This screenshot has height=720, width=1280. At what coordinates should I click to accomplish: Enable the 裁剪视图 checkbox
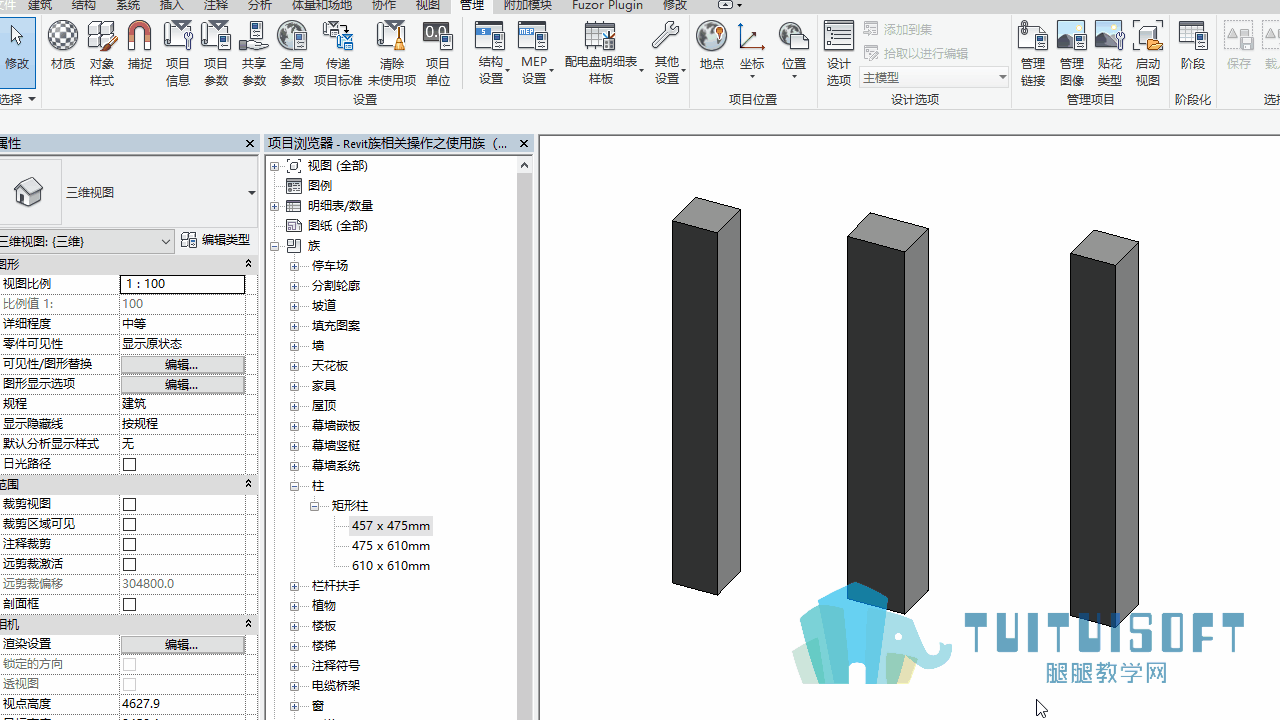pos(129,504)
